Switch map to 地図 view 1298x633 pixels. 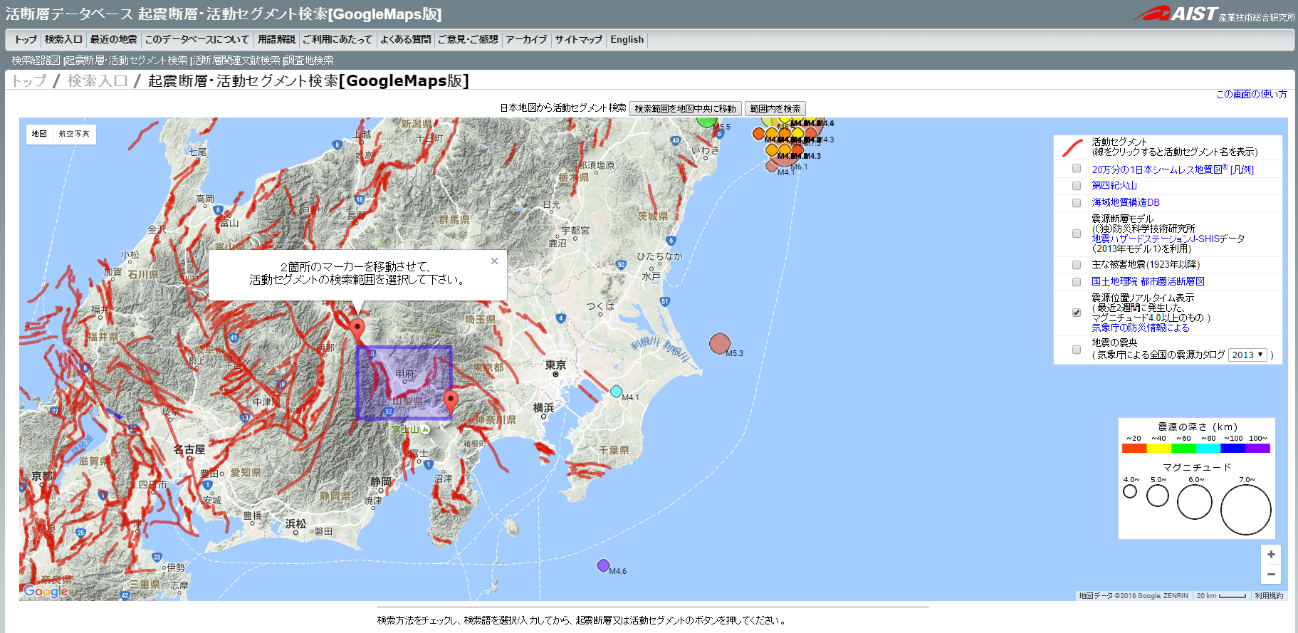39,133
